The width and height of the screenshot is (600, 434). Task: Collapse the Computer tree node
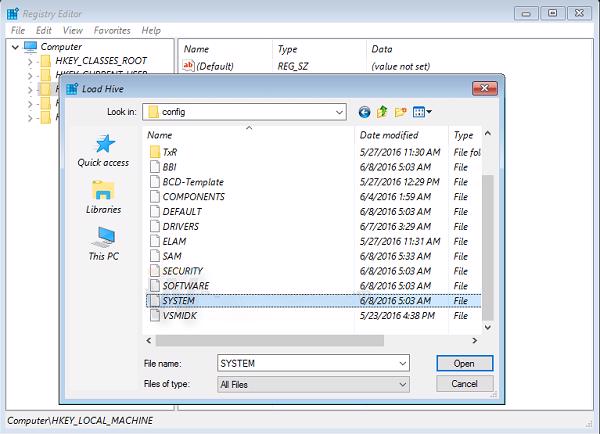(15, 47)
